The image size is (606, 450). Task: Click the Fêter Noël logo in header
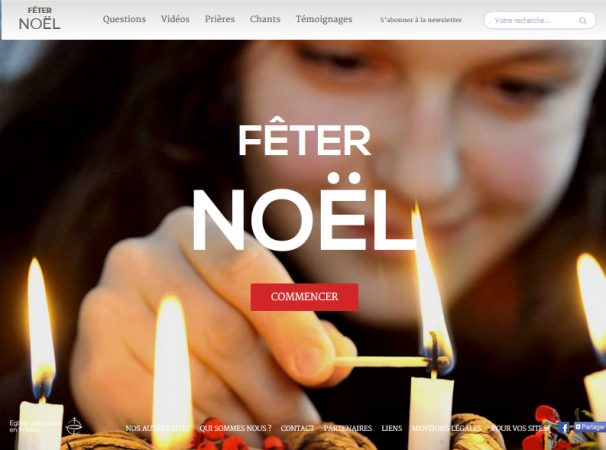point(39,19)
